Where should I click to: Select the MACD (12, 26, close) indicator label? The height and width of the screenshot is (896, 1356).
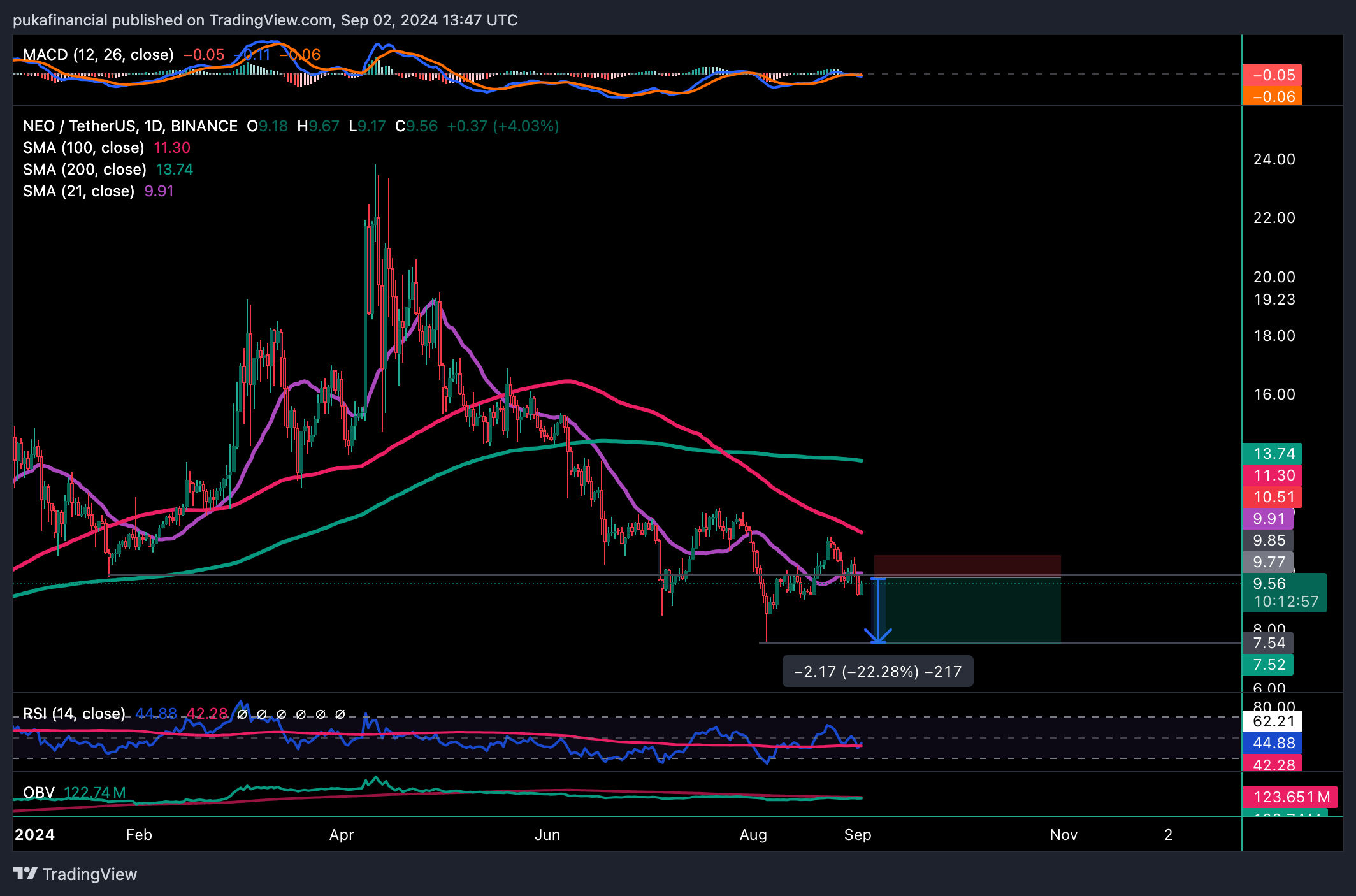click(98, 55)
